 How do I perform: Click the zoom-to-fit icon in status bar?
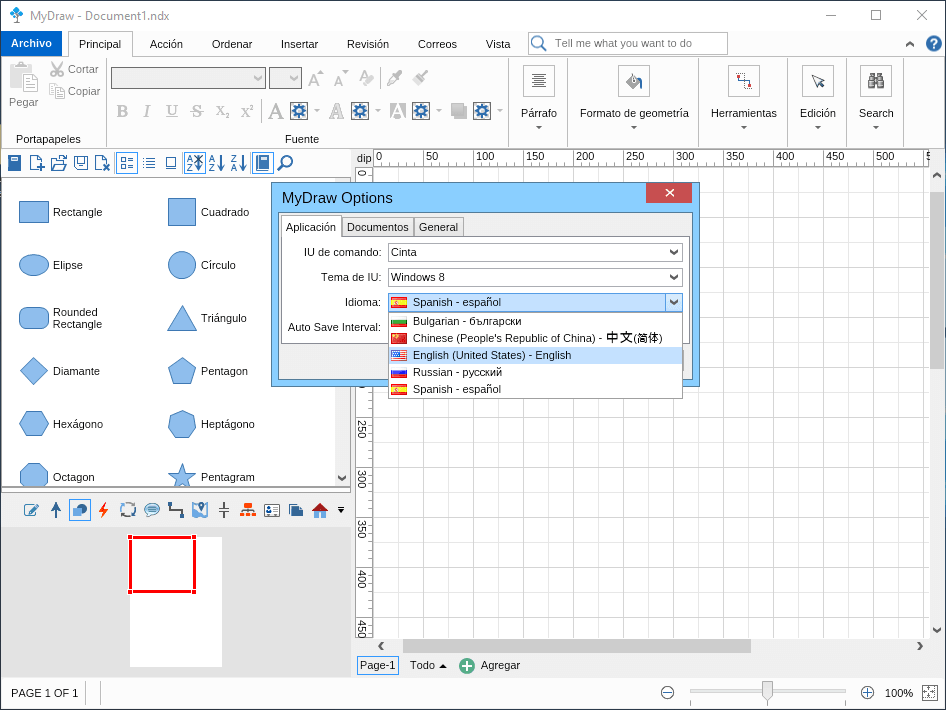click(x=929, y=693)
